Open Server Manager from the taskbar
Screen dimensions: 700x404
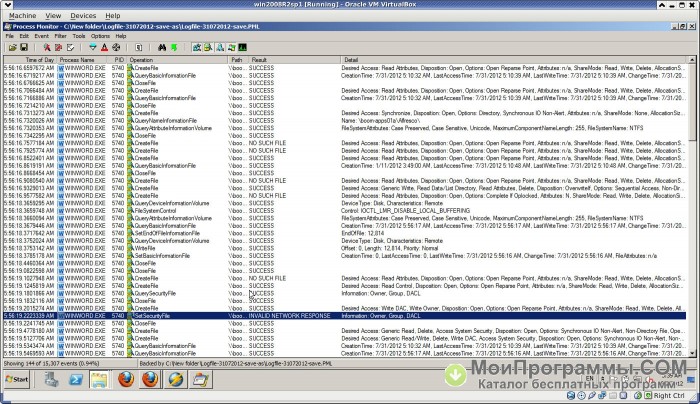51,380
